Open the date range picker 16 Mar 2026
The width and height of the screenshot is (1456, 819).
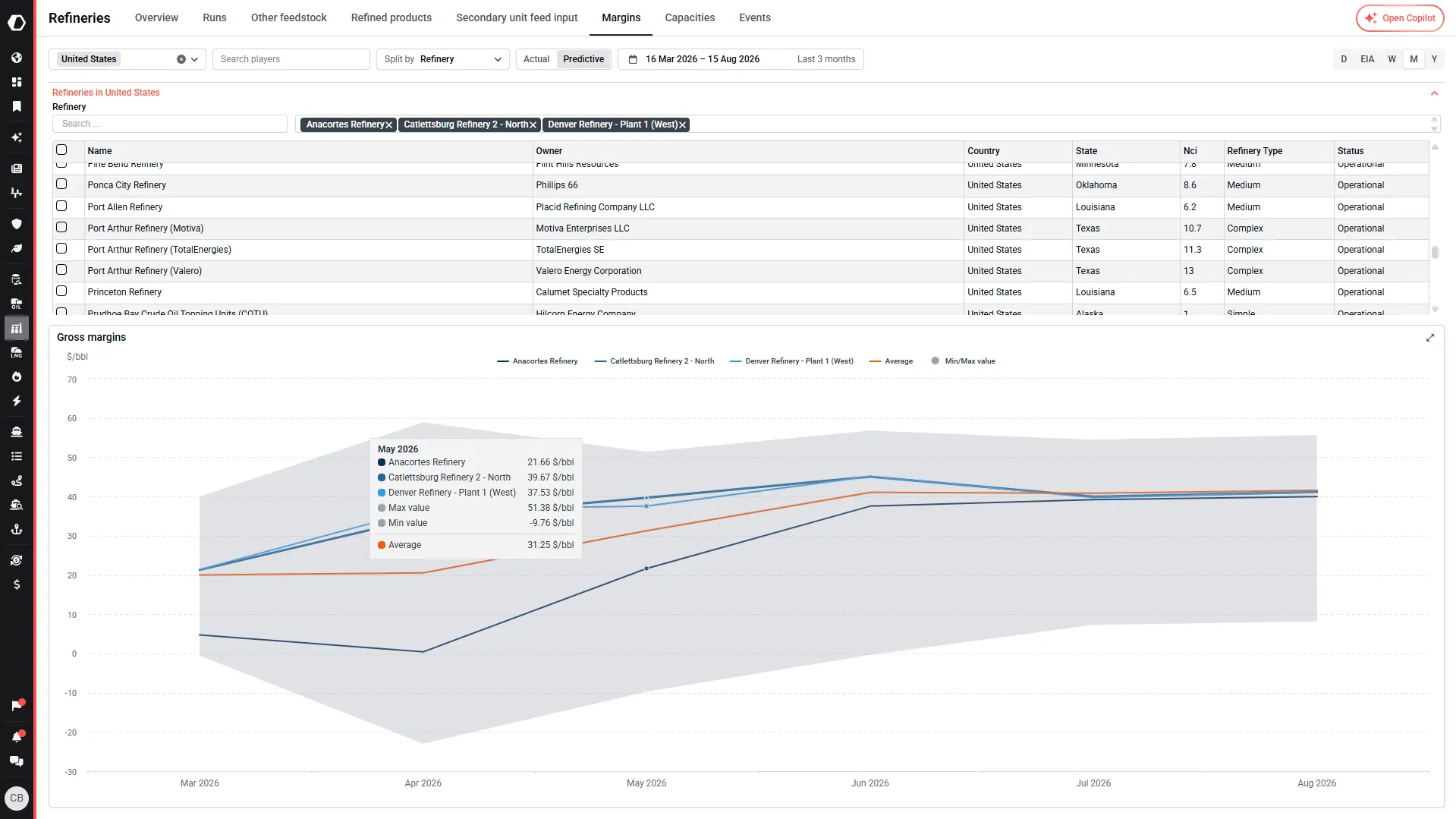(702, 59)
